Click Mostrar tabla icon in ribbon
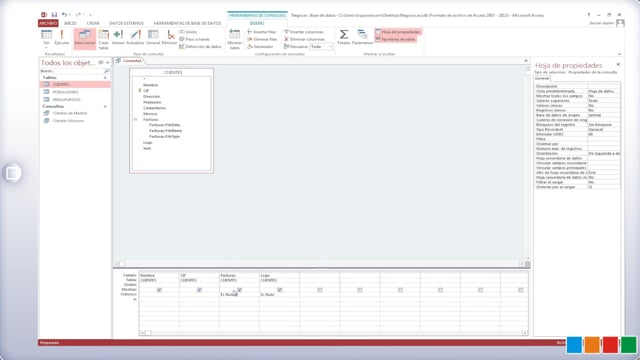 (235, 39)
